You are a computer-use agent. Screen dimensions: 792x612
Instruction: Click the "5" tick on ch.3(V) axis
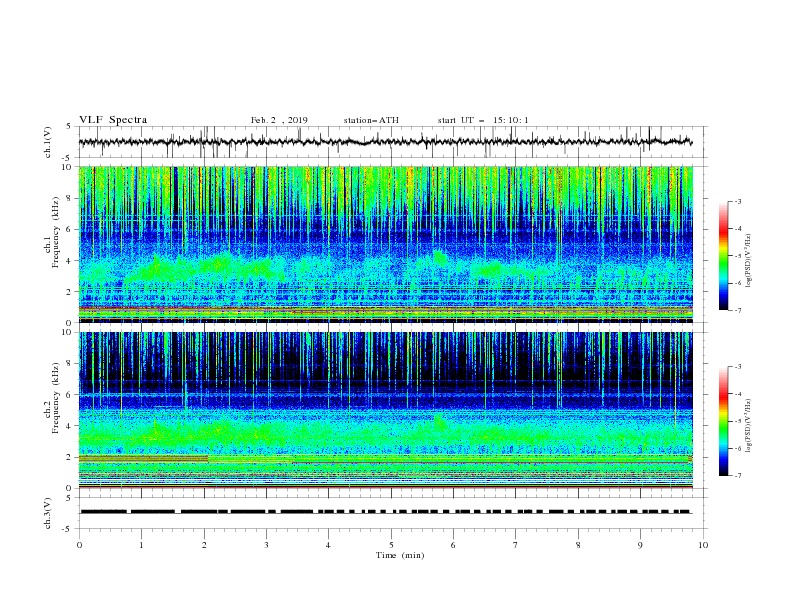[69, 497]
